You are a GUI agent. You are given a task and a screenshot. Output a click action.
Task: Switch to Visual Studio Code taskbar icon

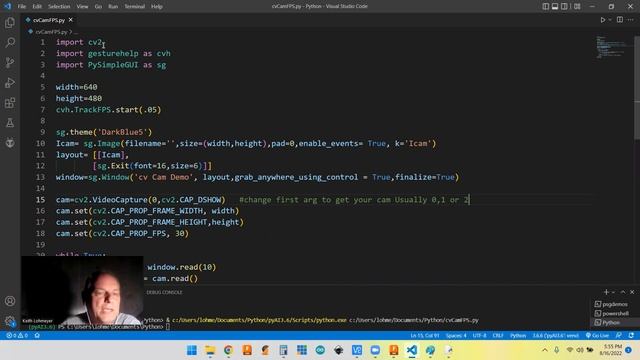pyautogui.click(x=412, y=350)
